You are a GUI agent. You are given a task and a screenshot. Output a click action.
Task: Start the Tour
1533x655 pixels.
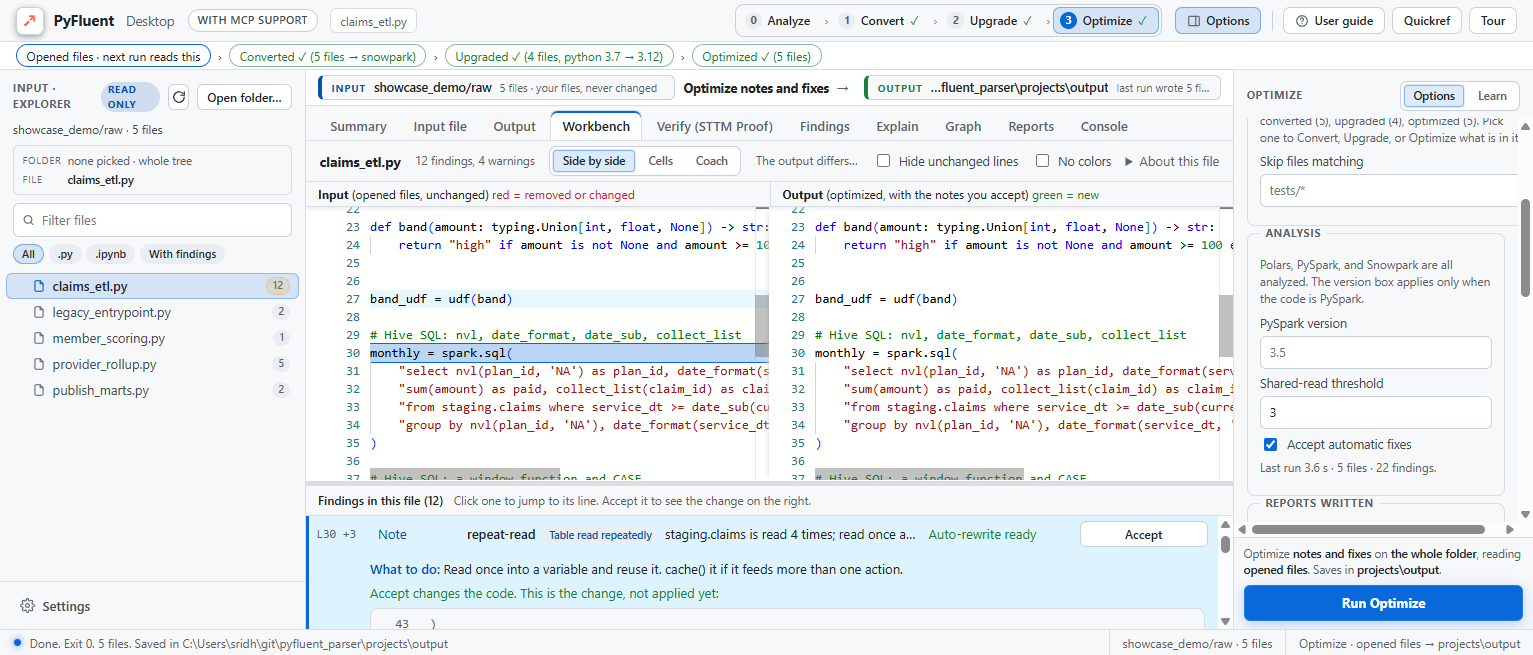tap(1493, 20)
